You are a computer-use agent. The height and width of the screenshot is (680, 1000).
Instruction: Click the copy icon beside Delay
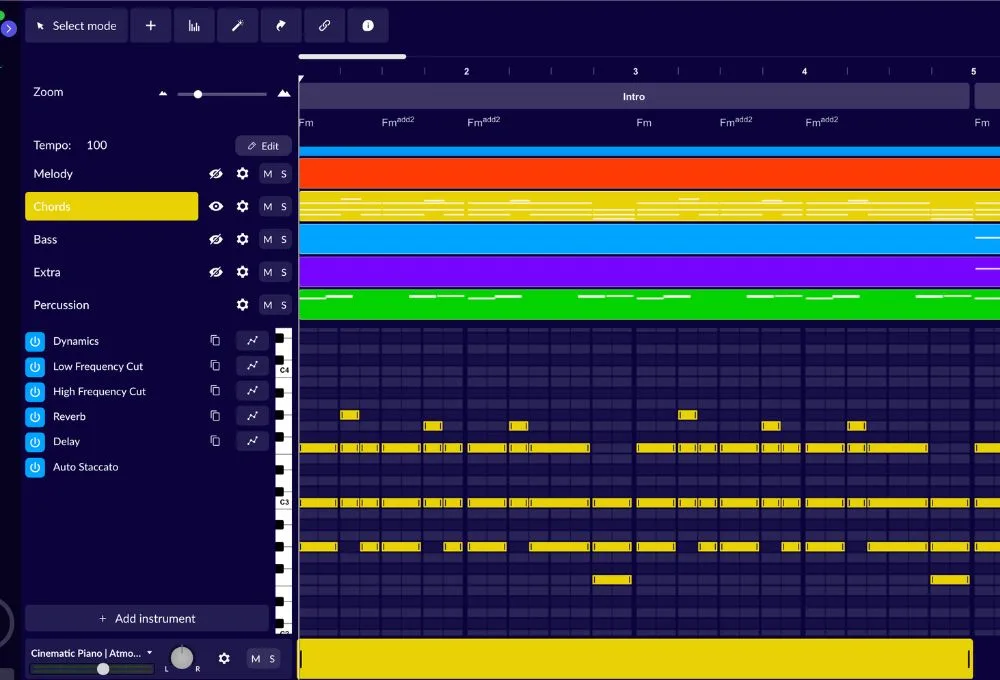pos(215,441)
